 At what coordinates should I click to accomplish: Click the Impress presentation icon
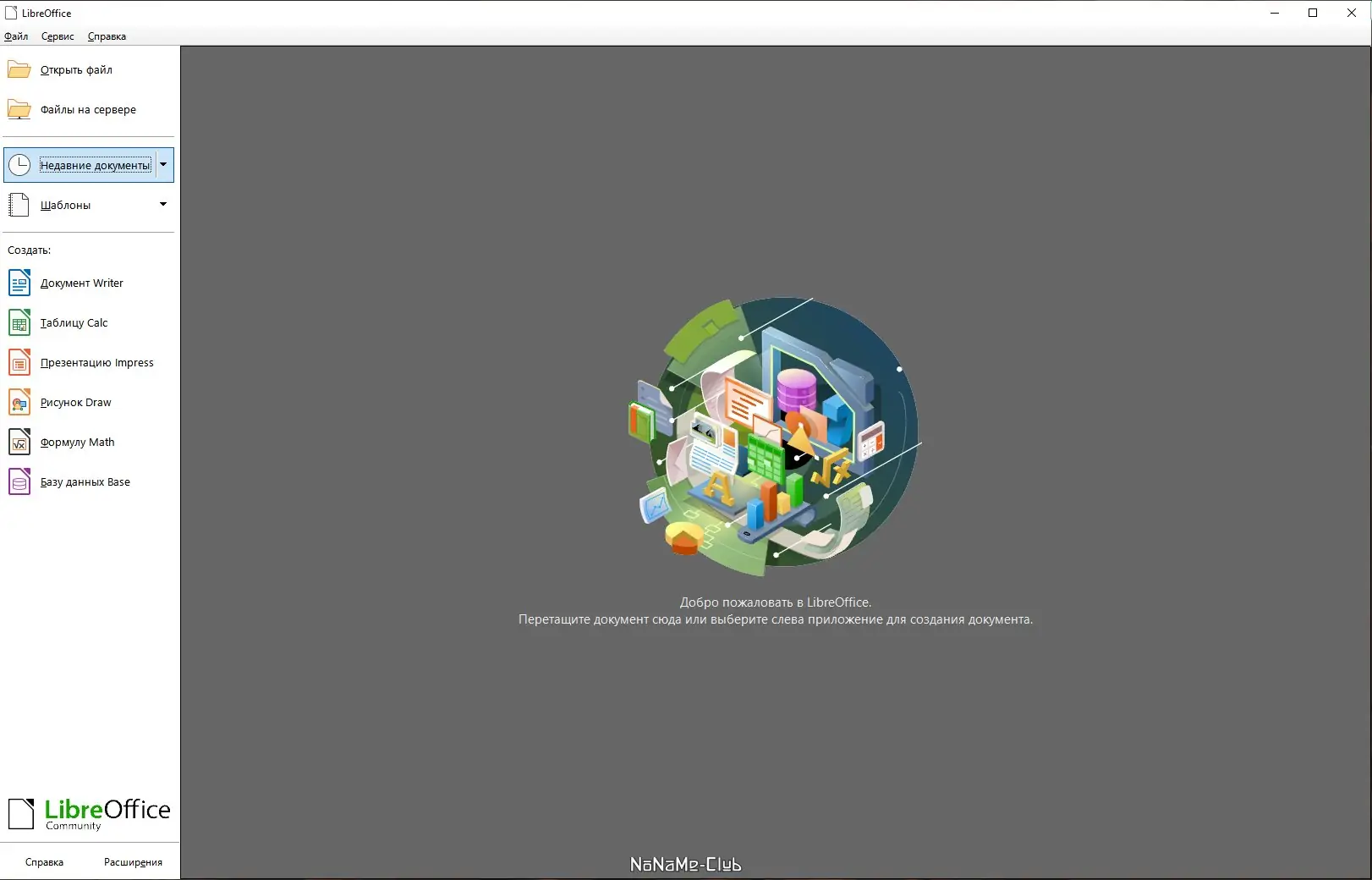click(19, 362)
